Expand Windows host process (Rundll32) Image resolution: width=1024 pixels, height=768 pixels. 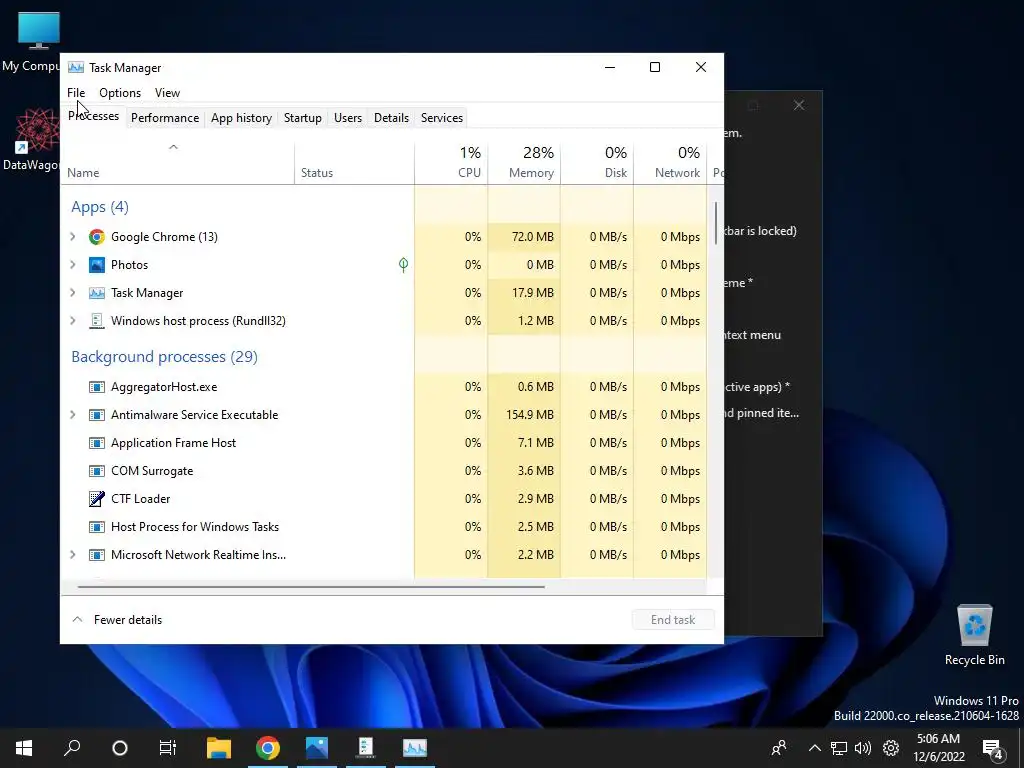click(x=72, y=321)
